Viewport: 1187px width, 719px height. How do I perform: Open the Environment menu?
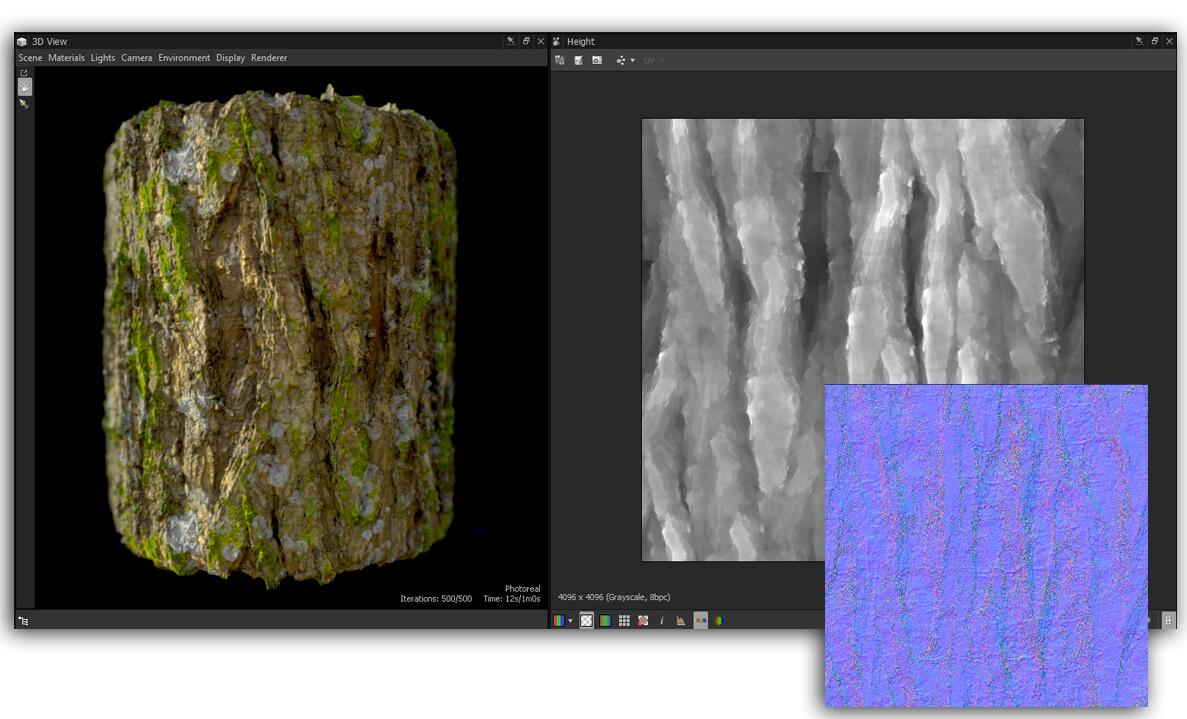[184, 58]
